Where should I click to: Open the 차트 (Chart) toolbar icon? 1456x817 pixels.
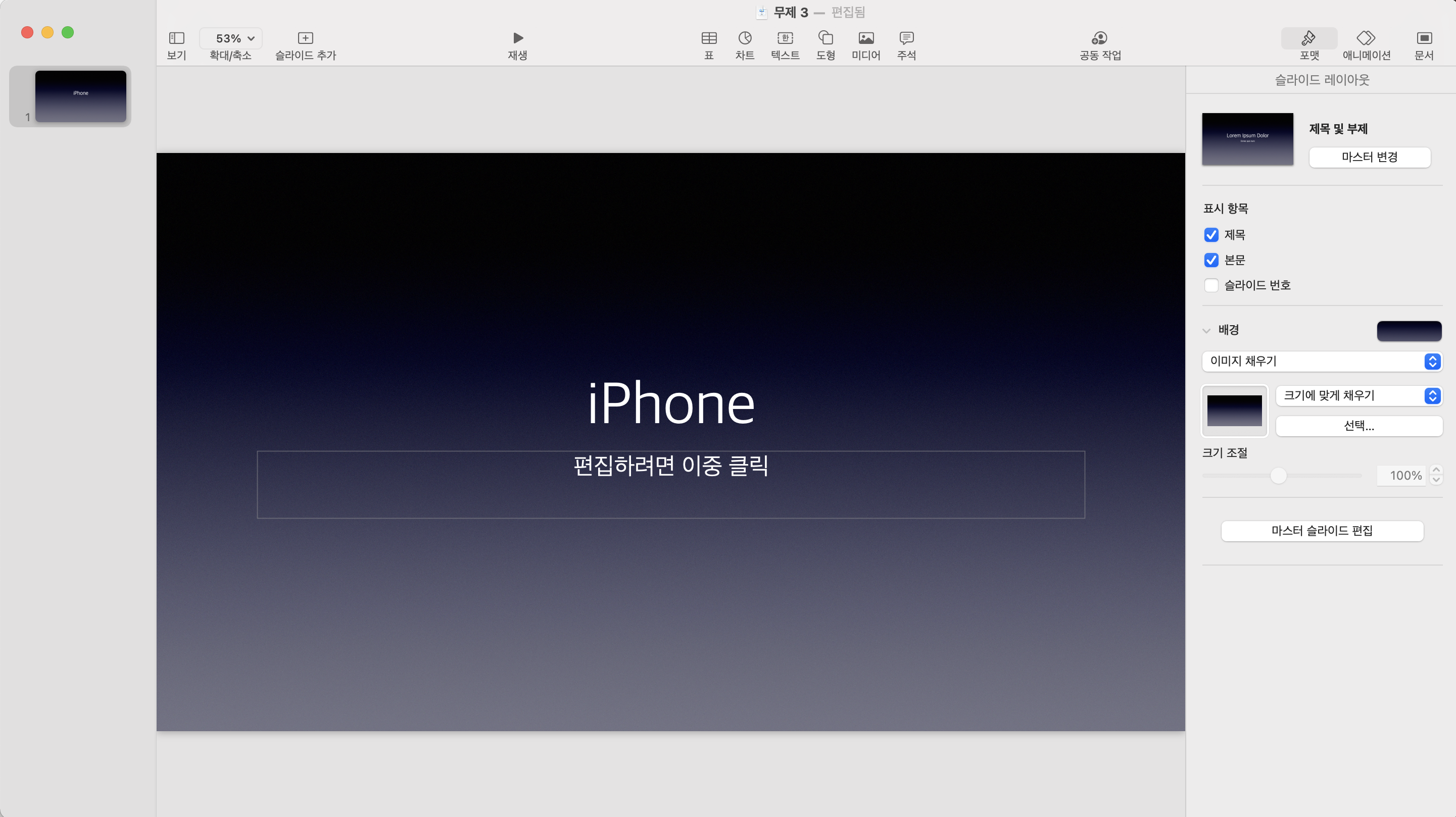coord(744,38)
